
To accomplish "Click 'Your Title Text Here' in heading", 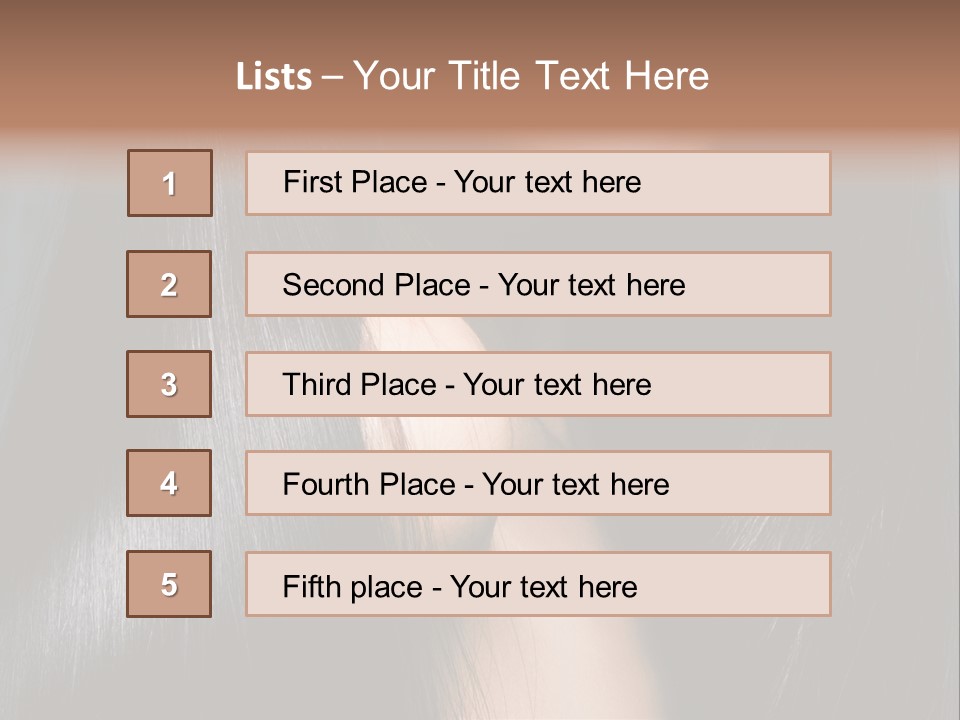I will coord(531,76).
